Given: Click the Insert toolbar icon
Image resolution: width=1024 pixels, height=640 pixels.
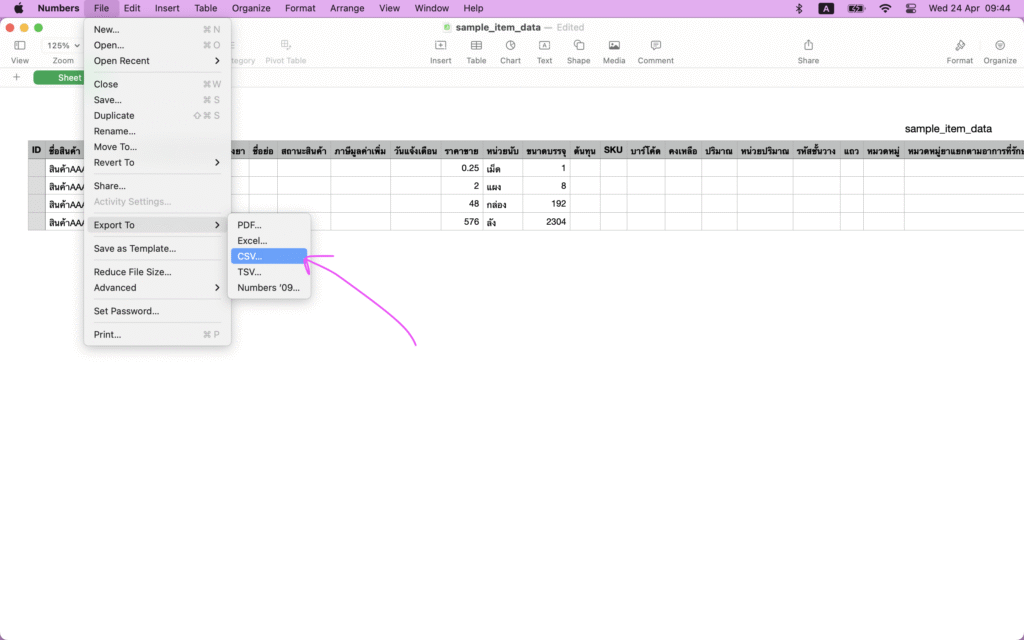Looking at the screenshot, I should (x=440, y=46).
